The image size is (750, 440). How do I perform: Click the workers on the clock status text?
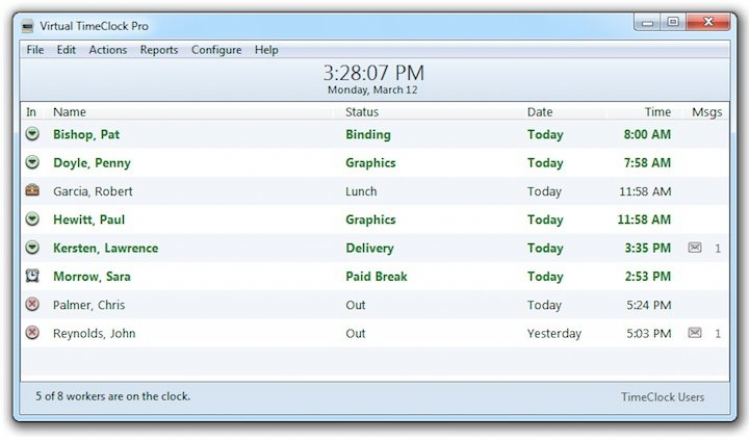[113, 396]
